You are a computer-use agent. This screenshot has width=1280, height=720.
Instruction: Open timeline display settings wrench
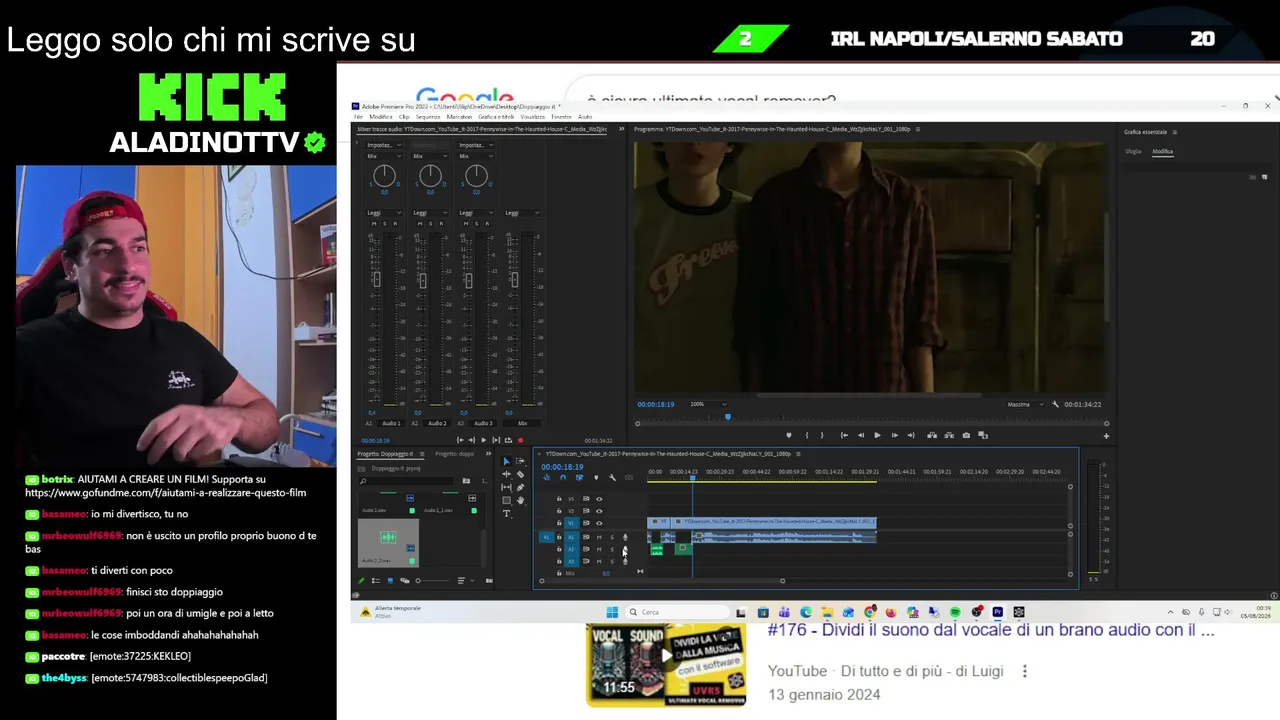(613, 478)
